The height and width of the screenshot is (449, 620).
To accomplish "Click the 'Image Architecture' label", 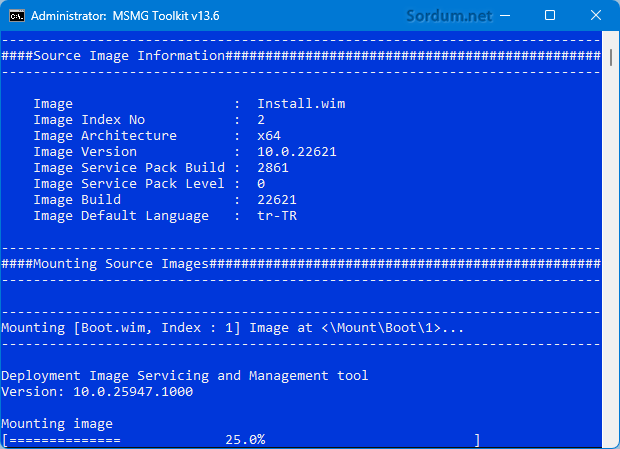I will click(x=105, y=136).
